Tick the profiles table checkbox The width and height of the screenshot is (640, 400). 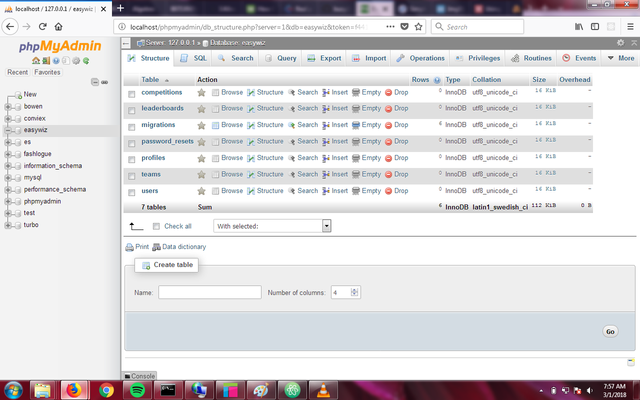point(131,160)
